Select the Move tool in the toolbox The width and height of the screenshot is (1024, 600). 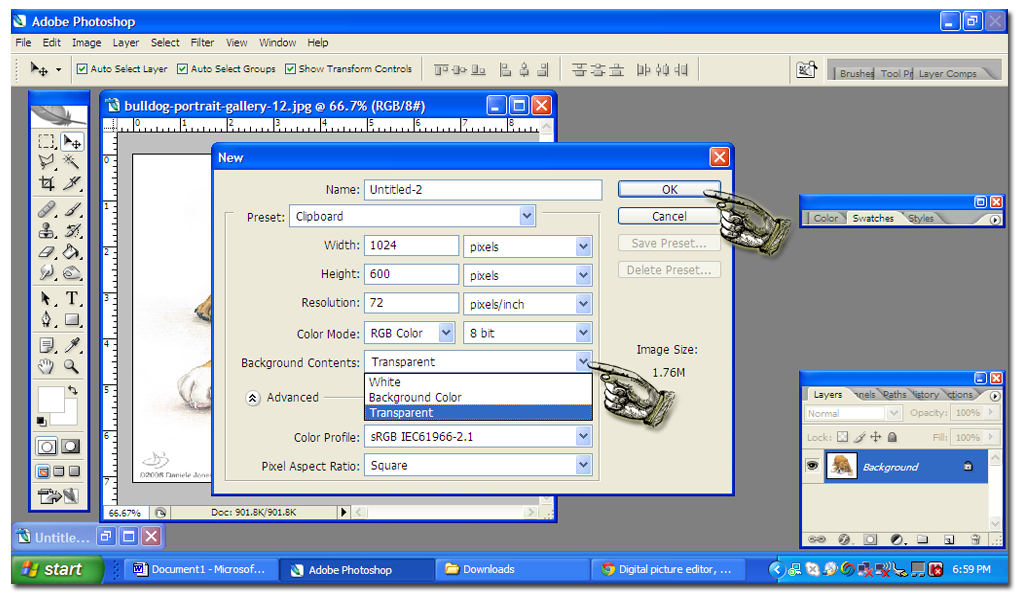(71, 142)
